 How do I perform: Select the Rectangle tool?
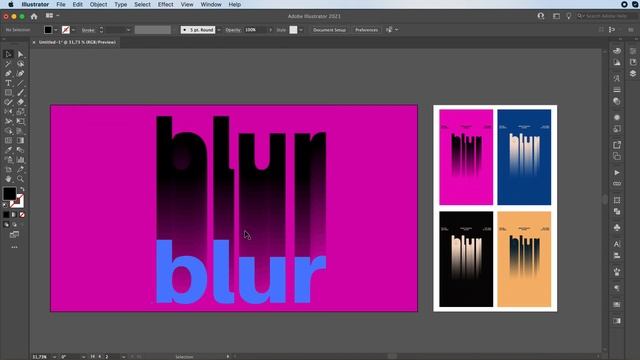pos(8,93)
